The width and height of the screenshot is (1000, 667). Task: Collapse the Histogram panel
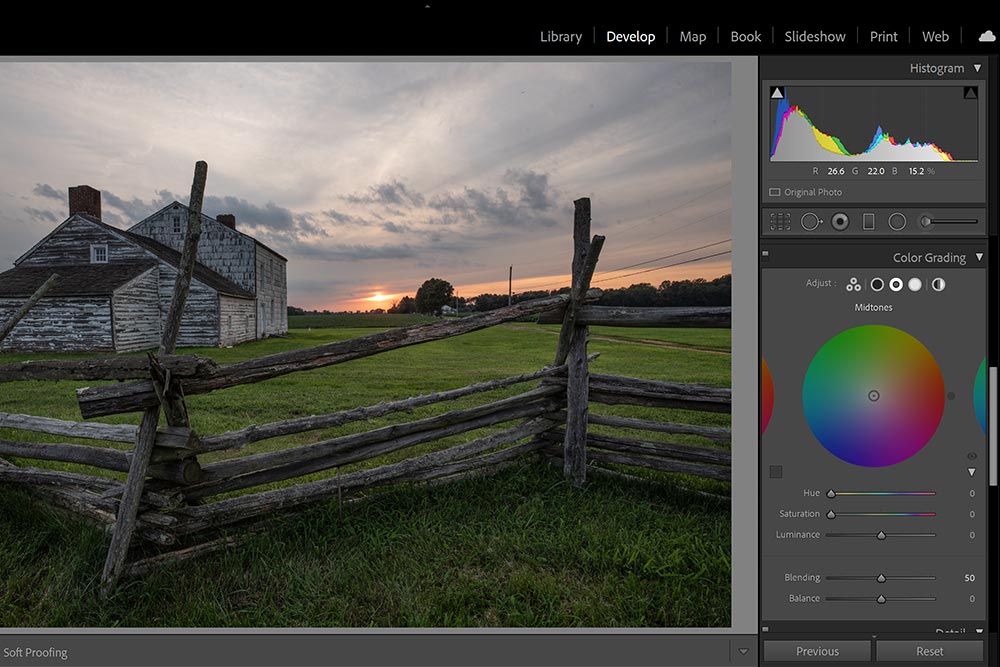tap(977, 68)
